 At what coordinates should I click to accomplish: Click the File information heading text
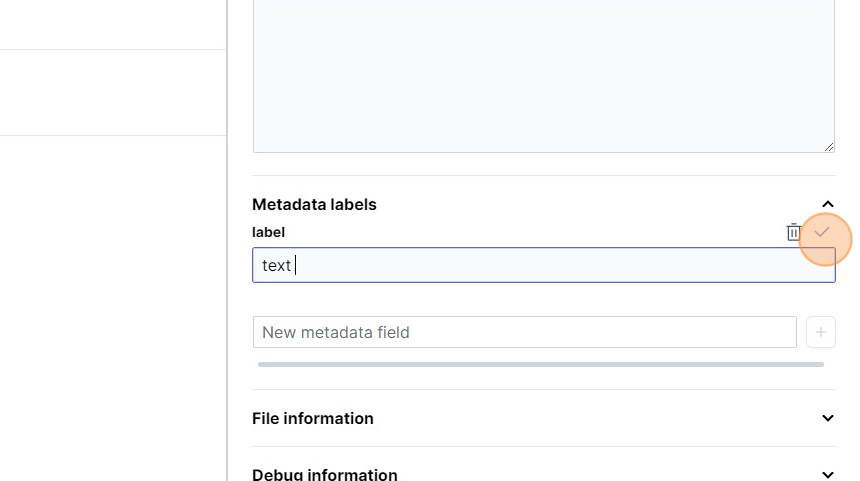point(313,418)
